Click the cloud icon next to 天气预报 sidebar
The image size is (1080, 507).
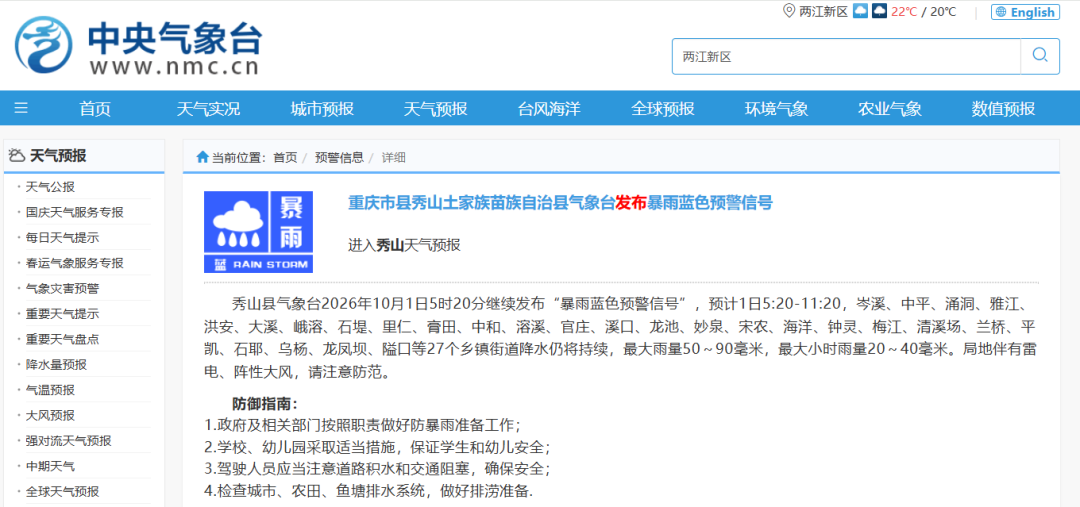click(17, 156)
